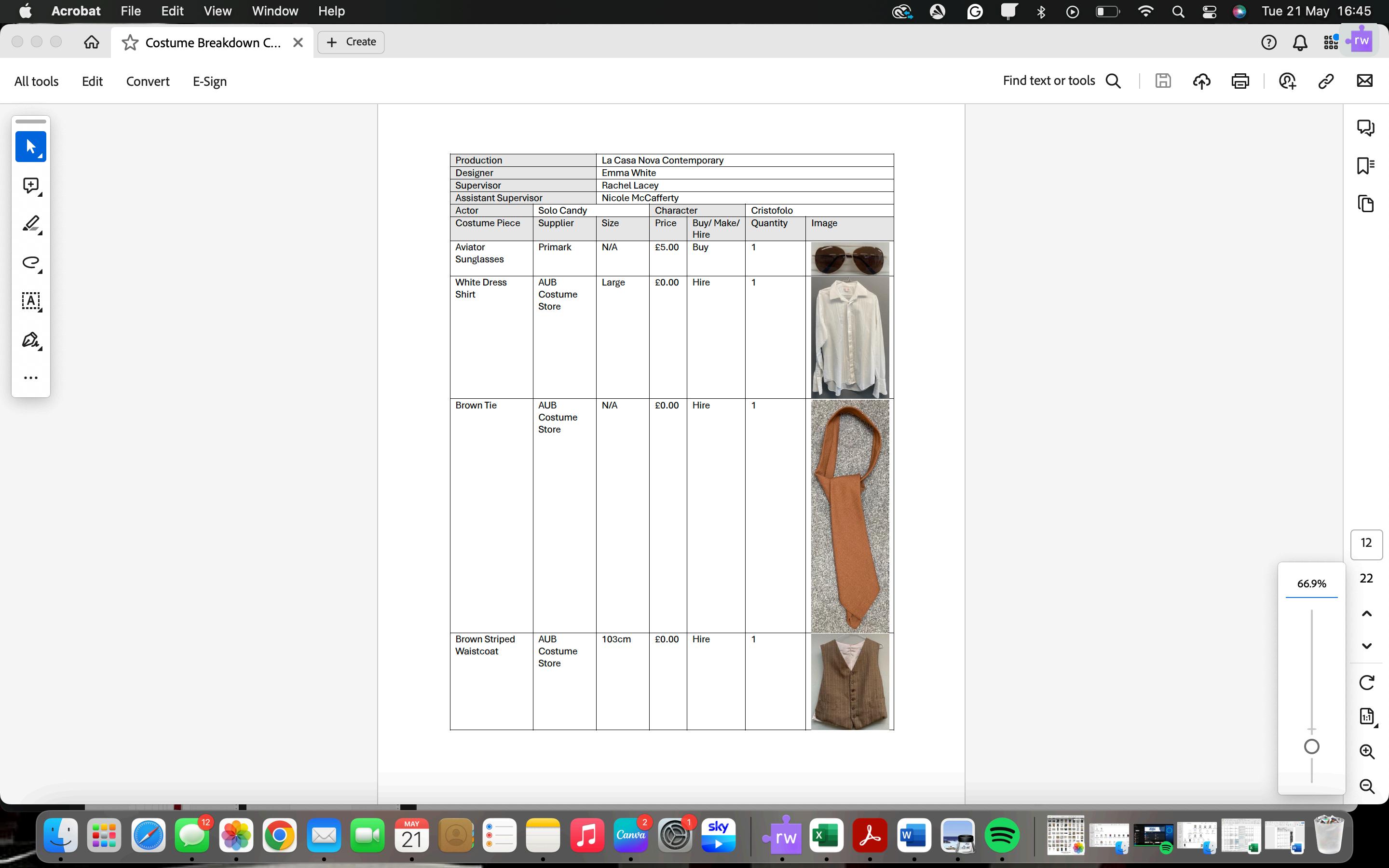Toggle macOS Control Center
The height and width of the screenshot is (868, 1389).
tap(1210, 12)
